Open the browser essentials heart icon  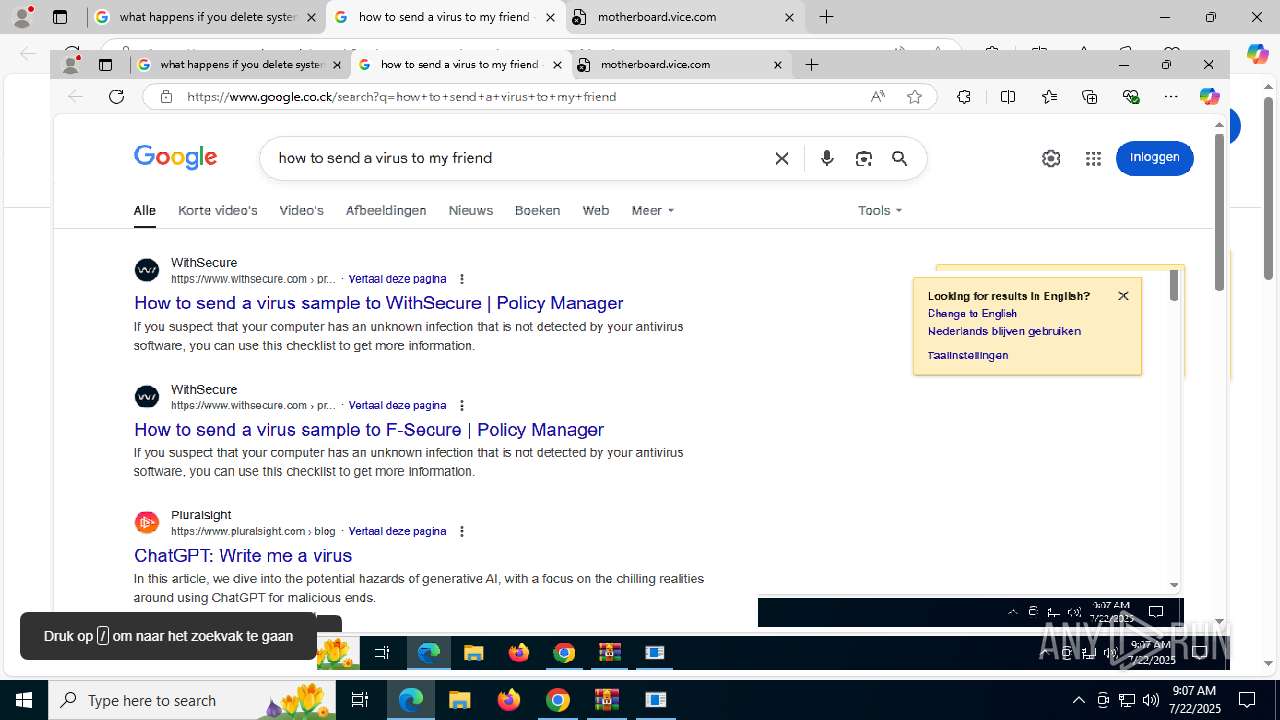coord(1131,96)
